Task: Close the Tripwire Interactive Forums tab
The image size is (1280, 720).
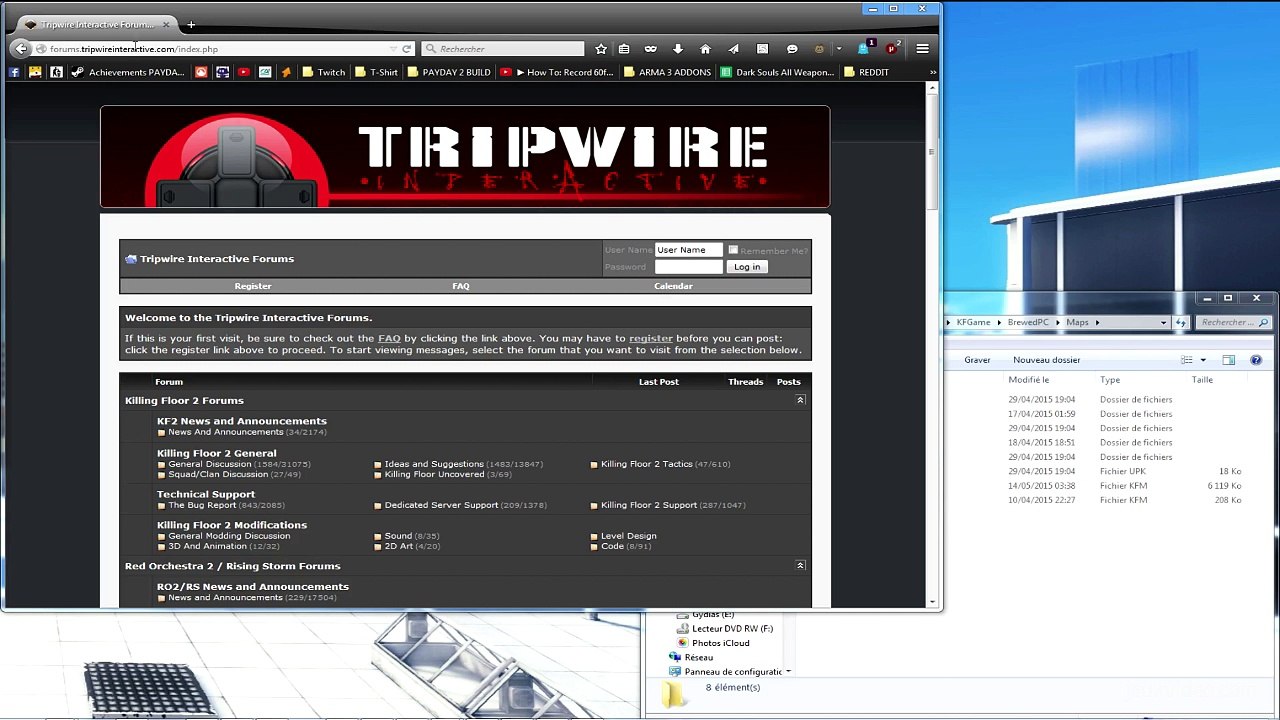Action: (x=166, y=24)
